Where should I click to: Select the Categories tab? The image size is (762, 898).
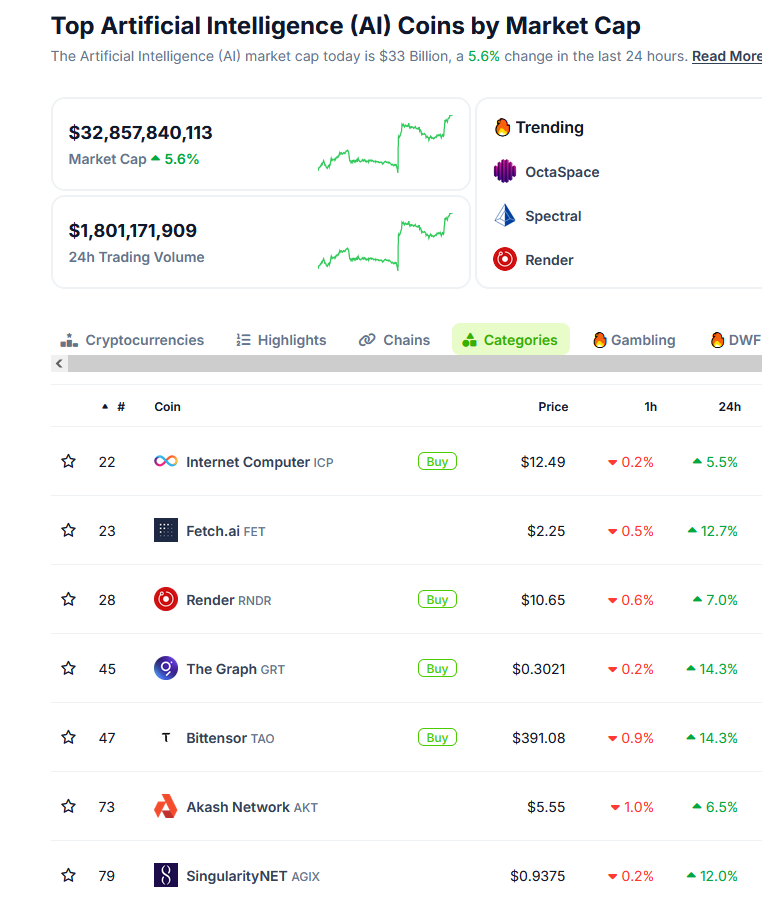[511, 339]
